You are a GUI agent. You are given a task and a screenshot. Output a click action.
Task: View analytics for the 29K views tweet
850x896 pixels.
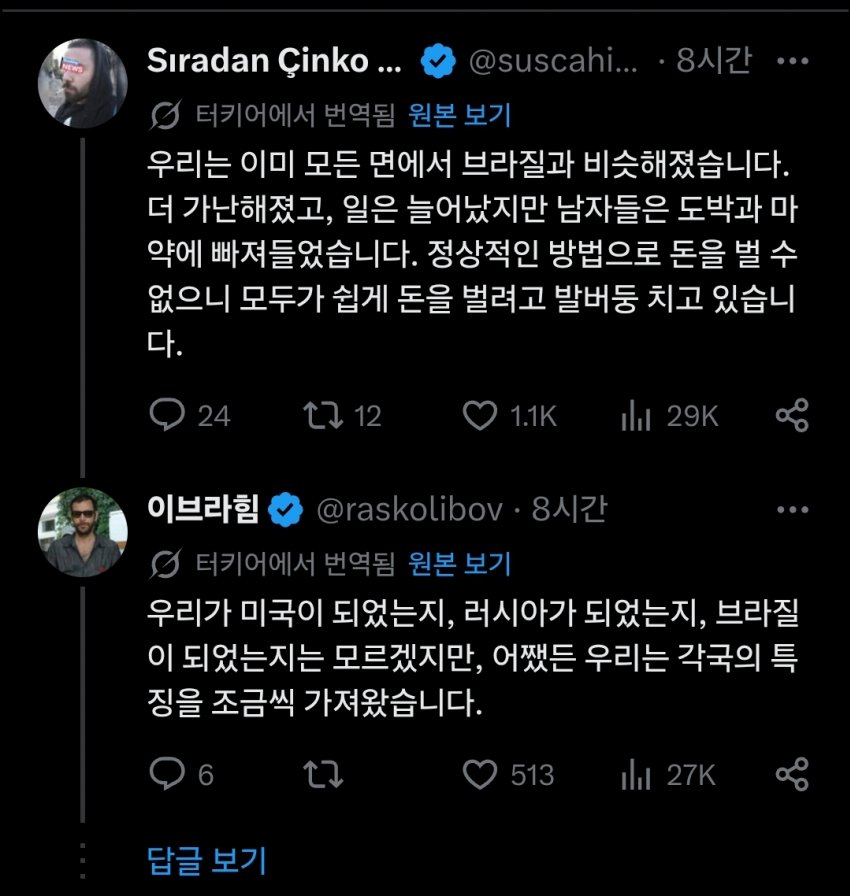[x=637, y=416]
